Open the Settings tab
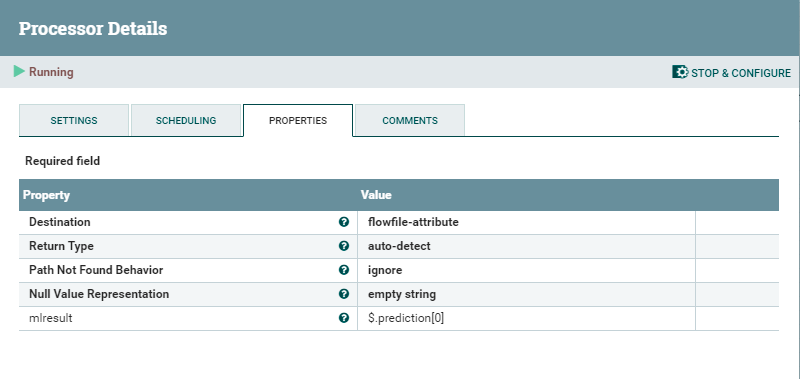 [74, 120]
